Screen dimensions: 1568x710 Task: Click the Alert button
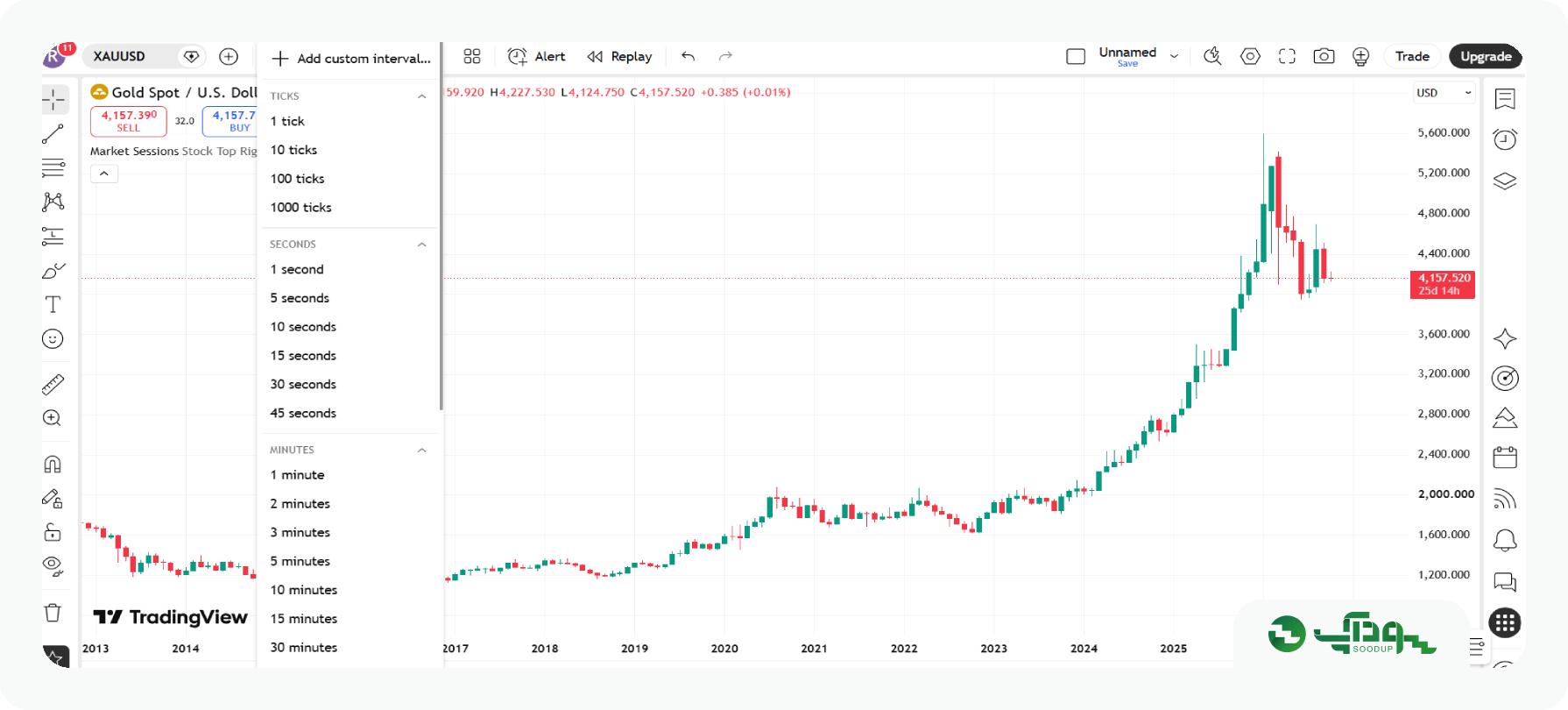536,56
